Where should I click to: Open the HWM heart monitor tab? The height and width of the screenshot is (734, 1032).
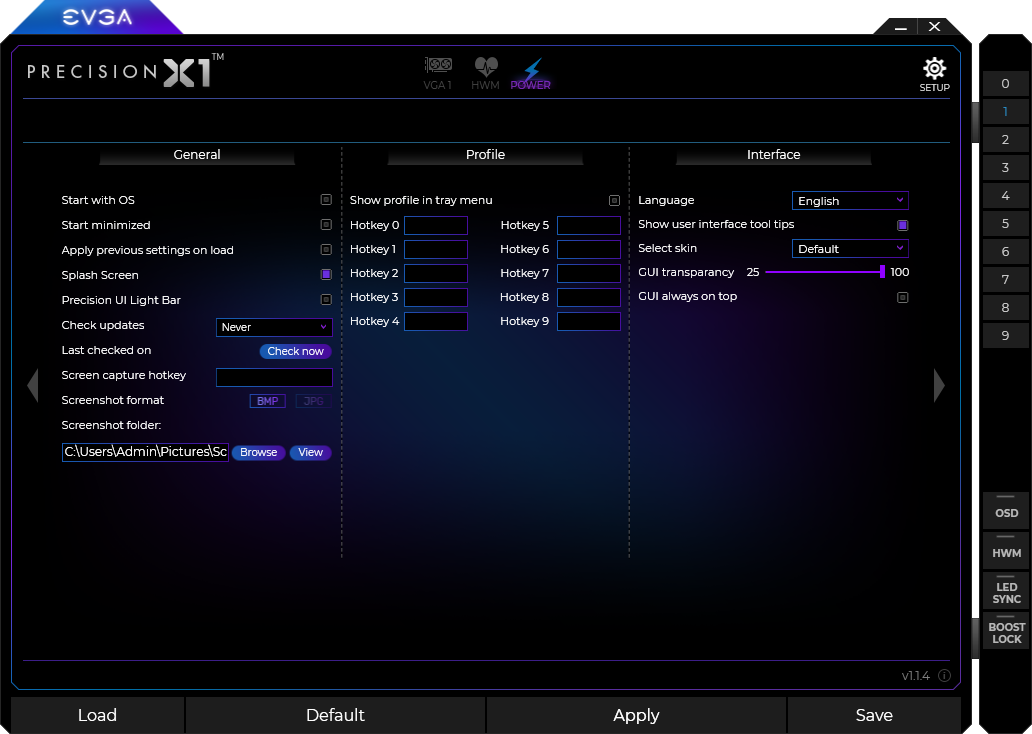click(485, 73)
